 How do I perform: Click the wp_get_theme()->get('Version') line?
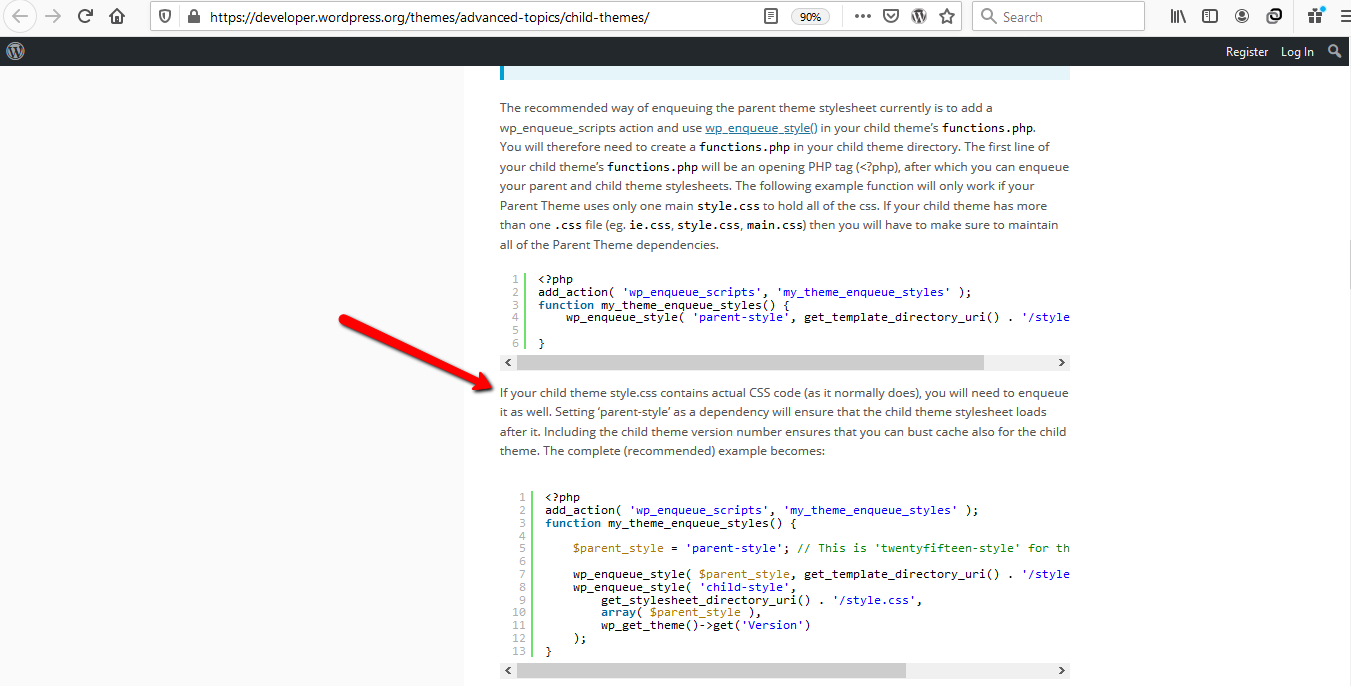point(705,626)
